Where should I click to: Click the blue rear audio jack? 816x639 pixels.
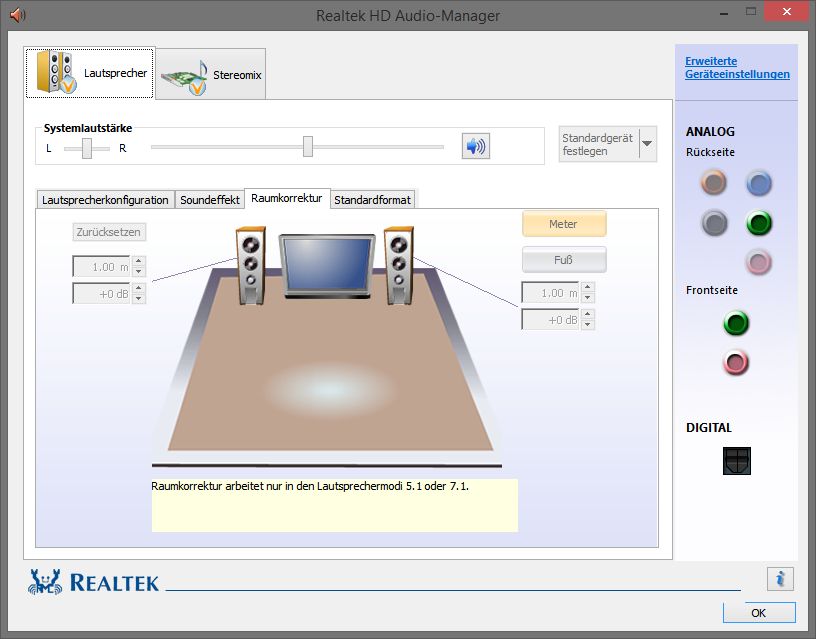pyautogui.click(x=759, y=183)
